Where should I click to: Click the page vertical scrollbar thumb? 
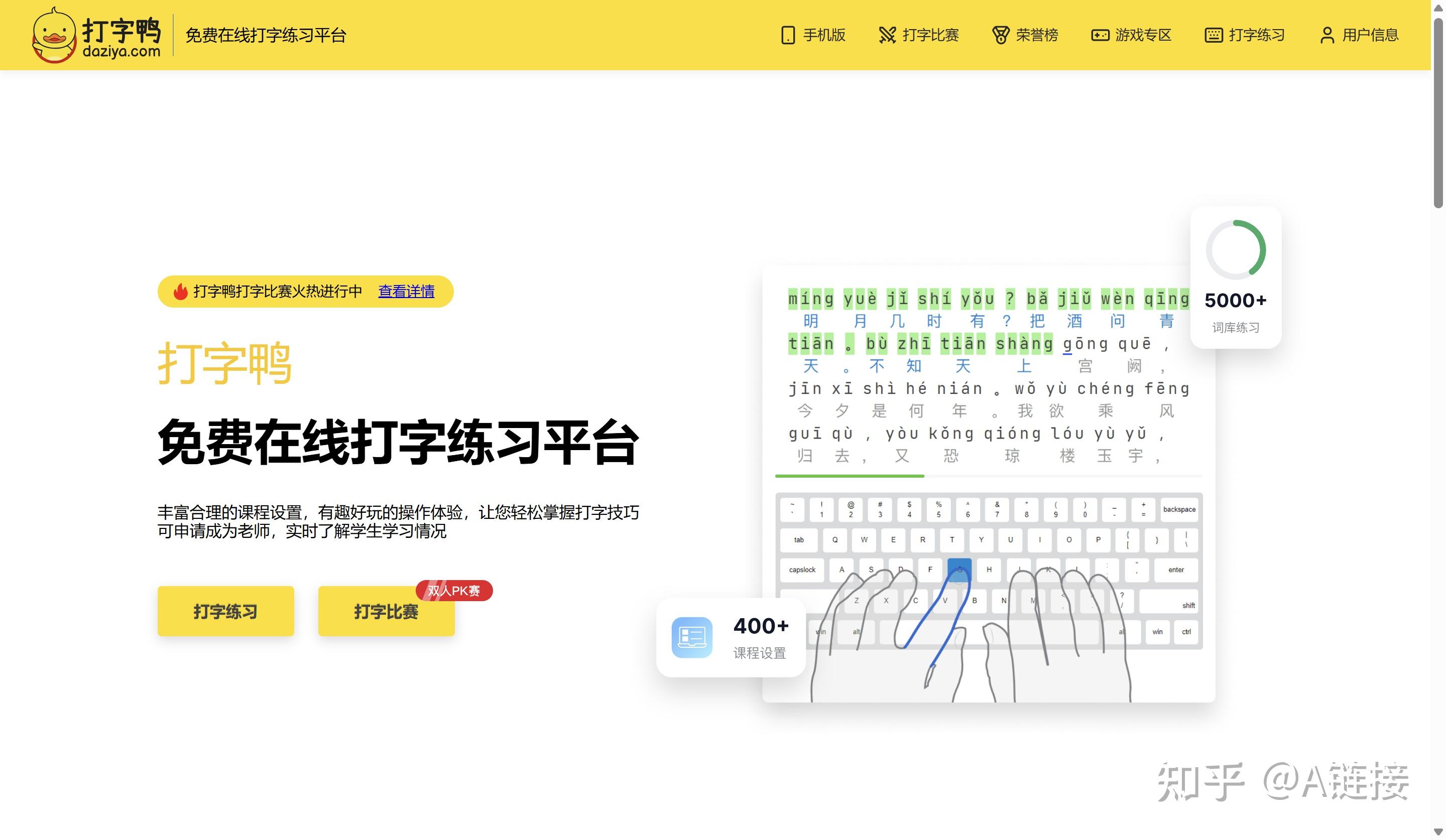1438,113
